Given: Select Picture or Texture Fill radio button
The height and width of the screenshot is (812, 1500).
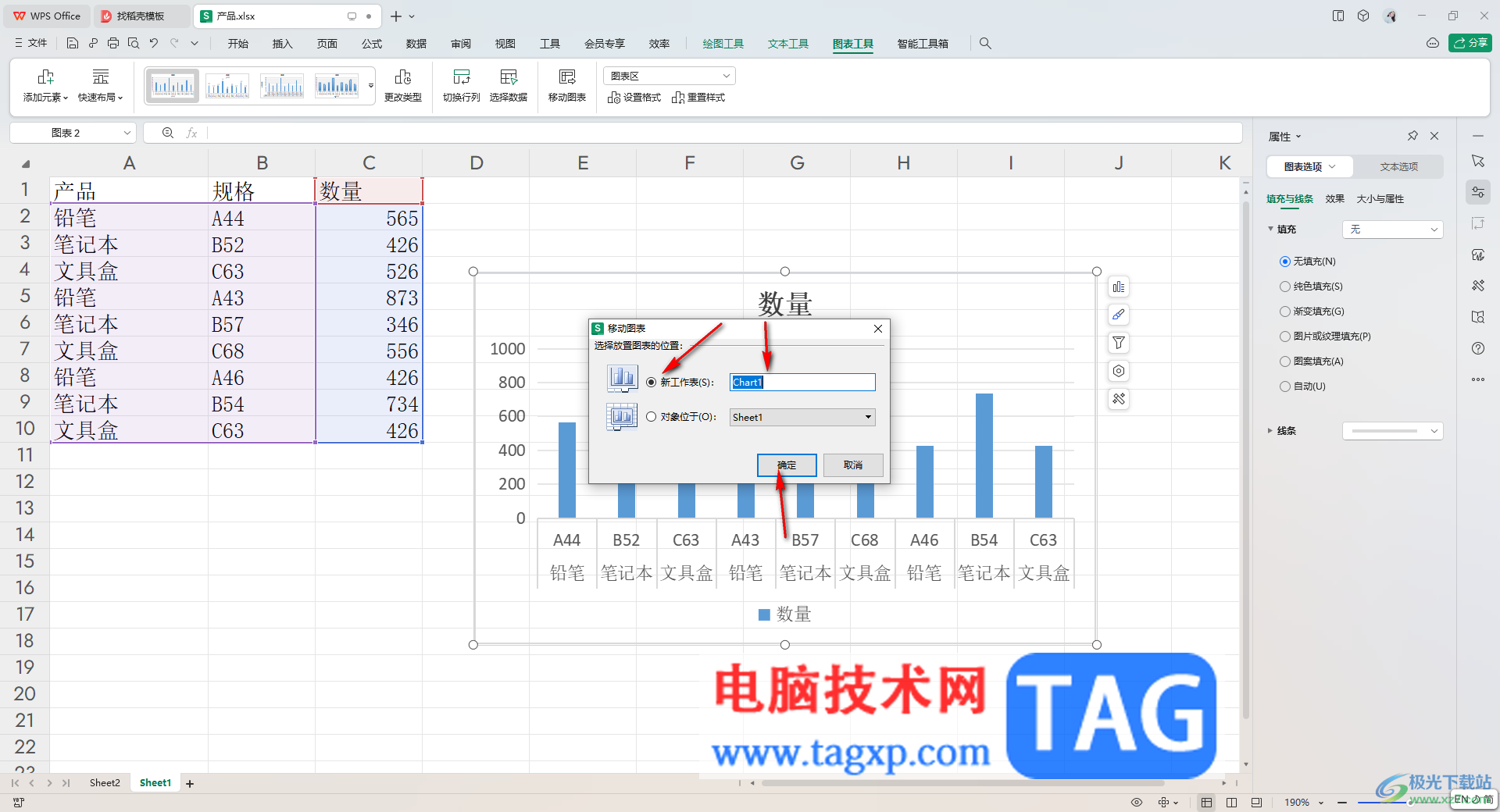Looking at the screenshot, I should tap(1284, 337).
